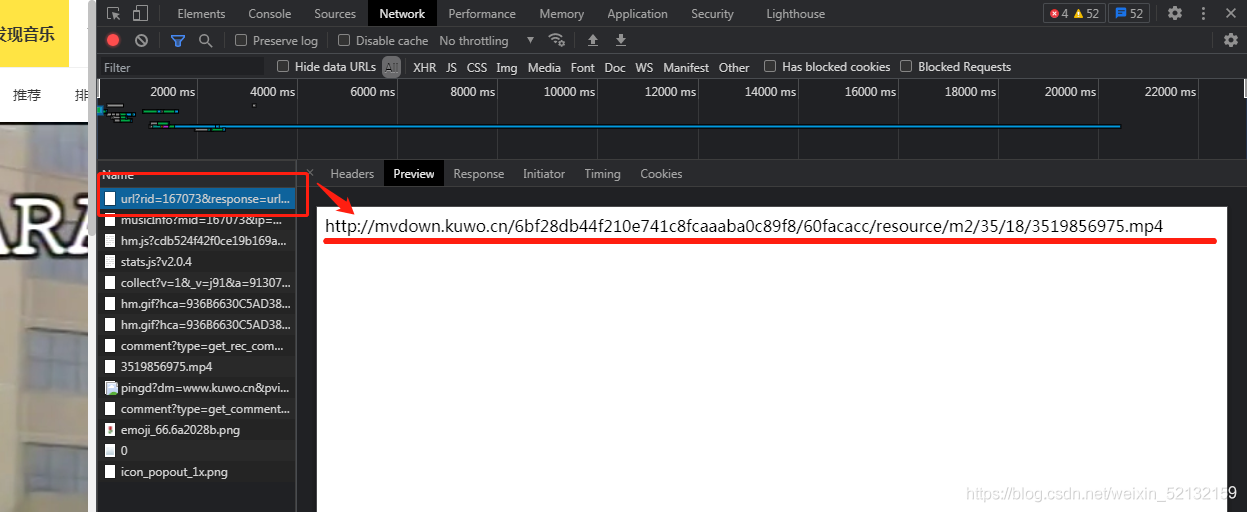Open the No throttling dropdown
Image resolution: width=1247 pixels, height=512 pixels.
tap(487, 40)
